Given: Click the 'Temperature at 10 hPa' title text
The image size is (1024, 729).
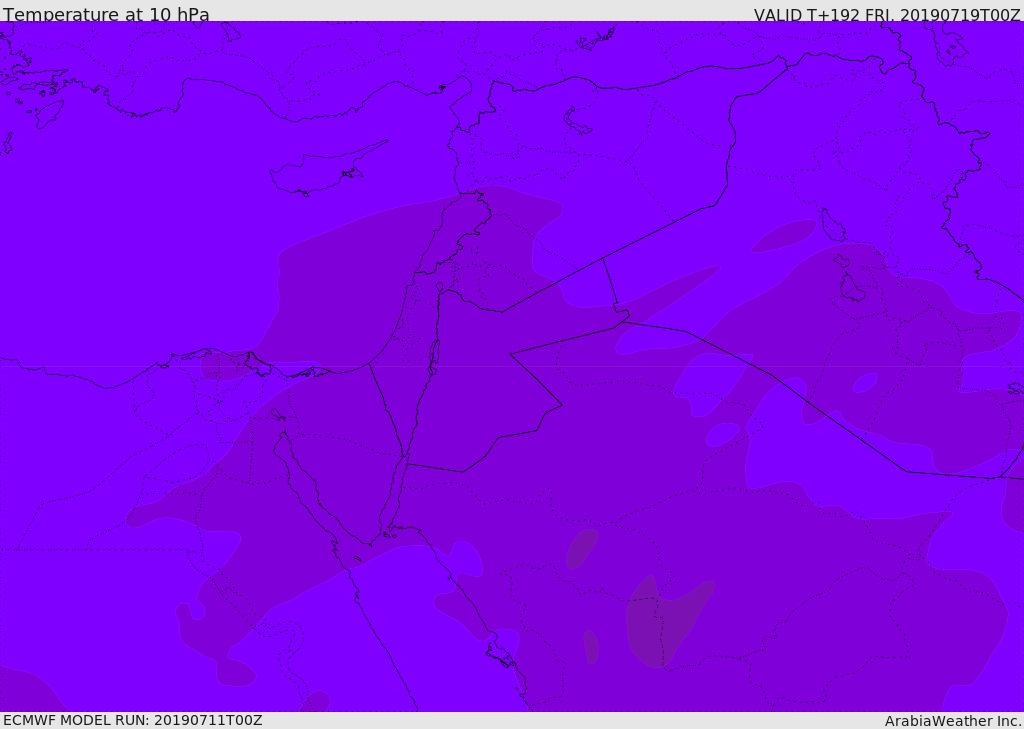Looking at the screenshot, I should click(x=106, y=14).
